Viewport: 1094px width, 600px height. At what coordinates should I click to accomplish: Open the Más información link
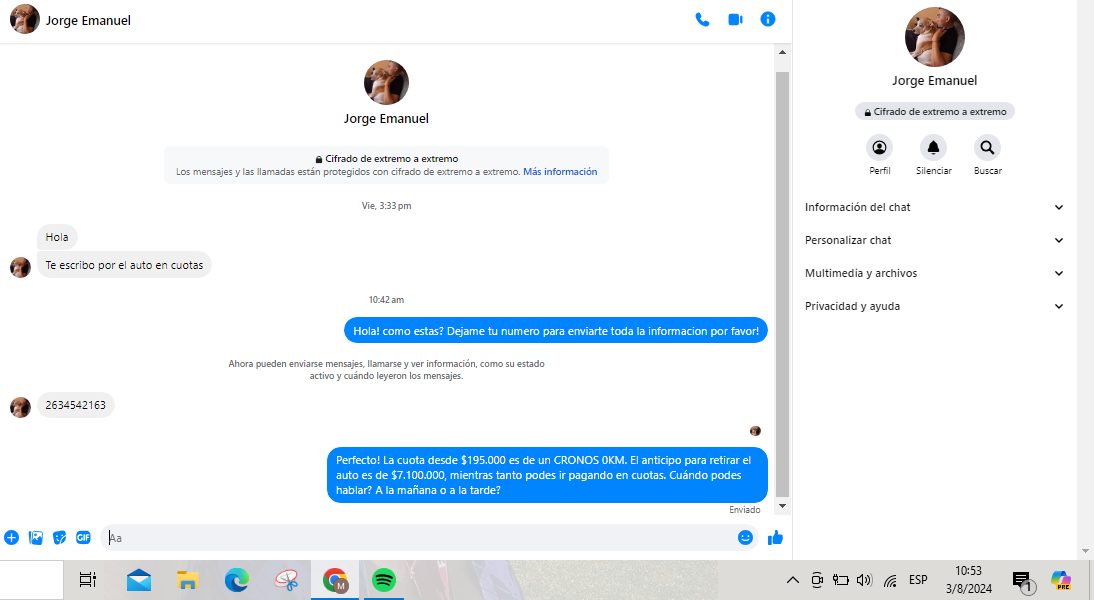pyautogui.click(x=560, y=172)
